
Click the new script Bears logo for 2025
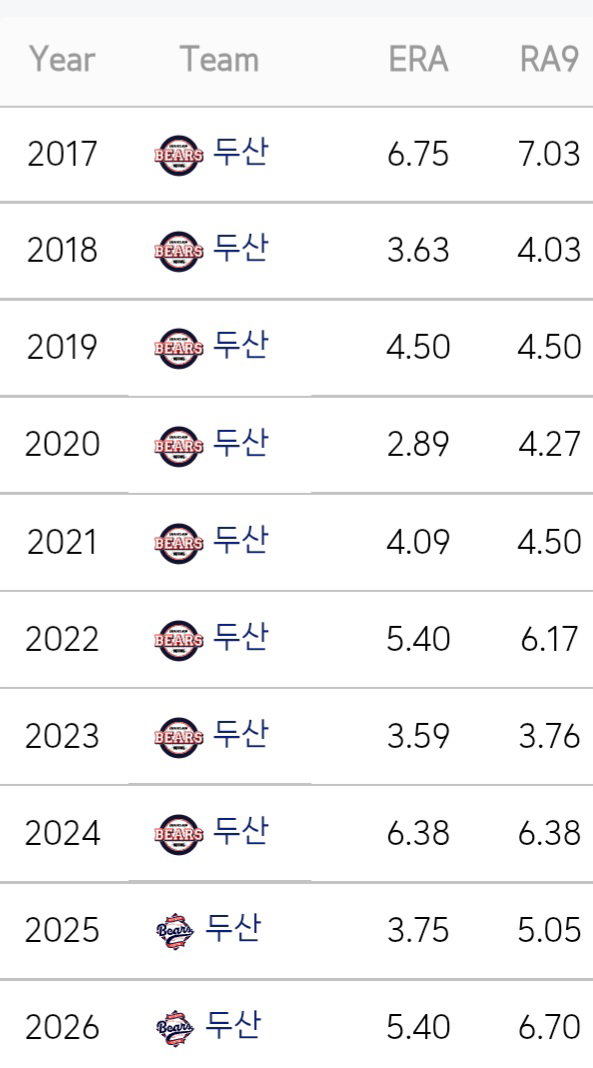(175, 931)
